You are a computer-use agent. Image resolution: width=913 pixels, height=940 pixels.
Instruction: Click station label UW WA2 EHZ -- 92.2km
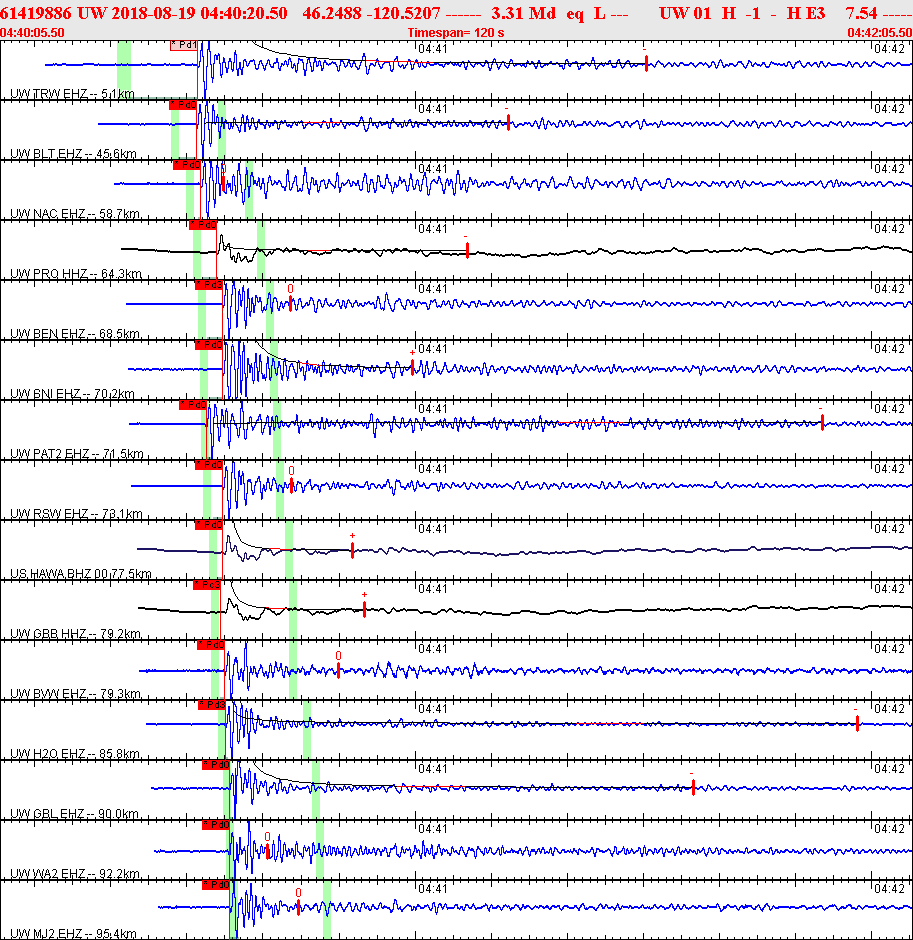point(75,873)
